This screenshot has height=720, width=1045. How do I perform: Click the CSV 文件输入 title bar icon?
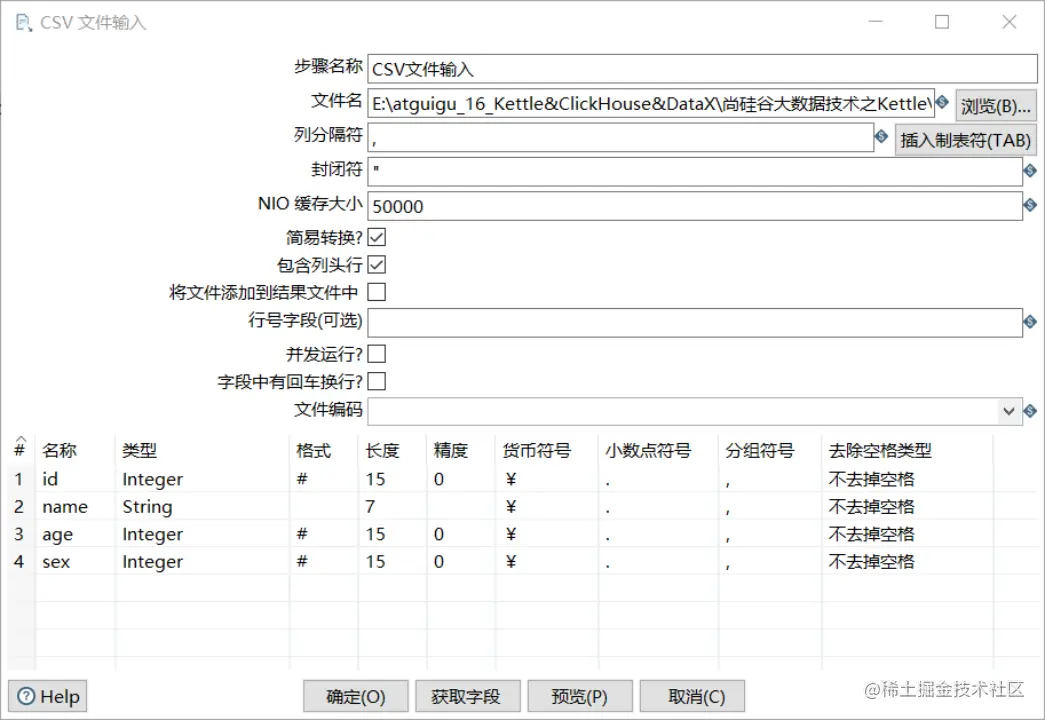pyautogui.click(x=23, y=23)
